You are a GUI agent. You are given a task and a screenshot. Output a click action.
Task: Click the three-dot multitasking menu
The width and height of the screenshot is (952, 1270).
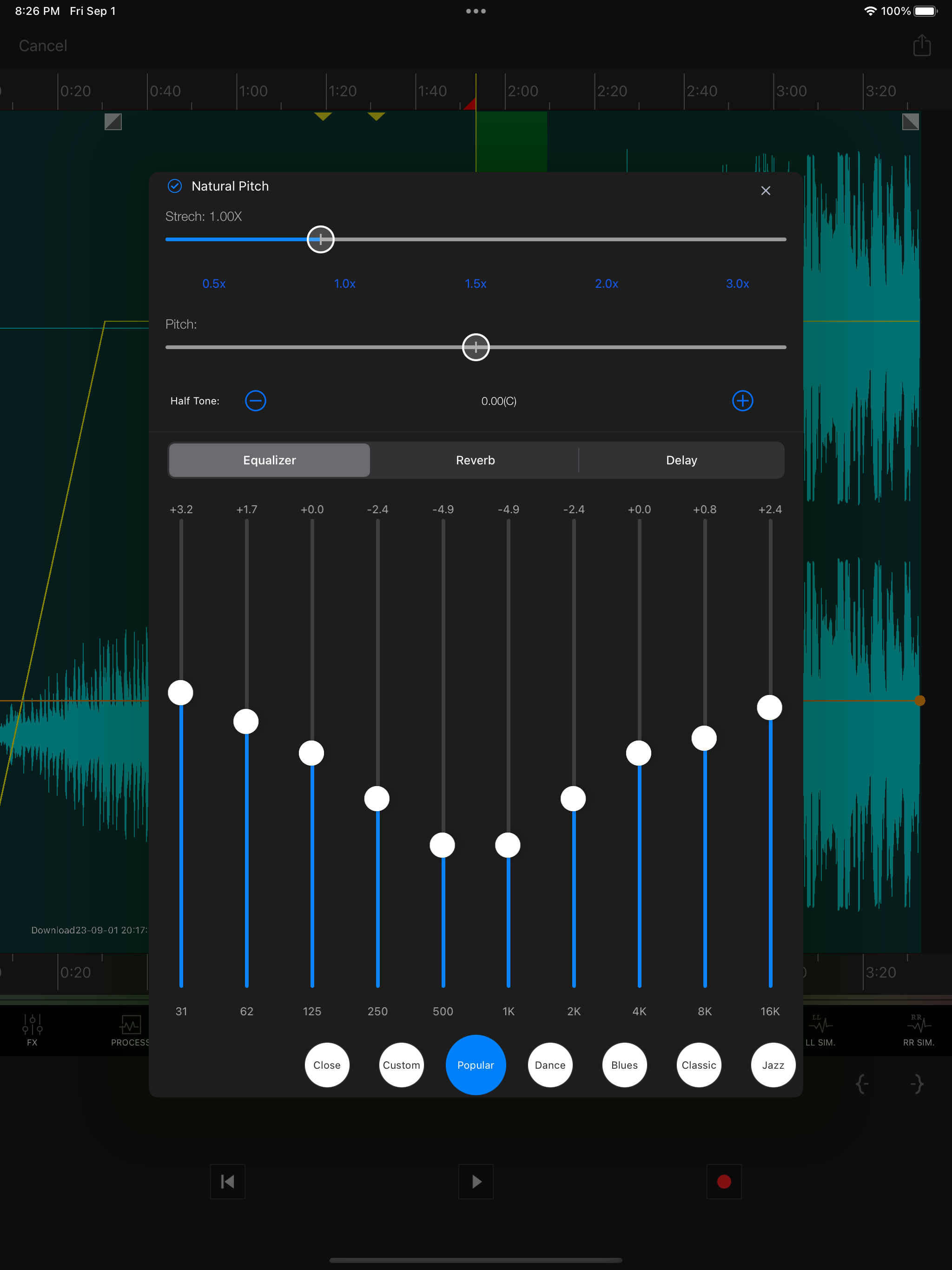coord(476,11)
